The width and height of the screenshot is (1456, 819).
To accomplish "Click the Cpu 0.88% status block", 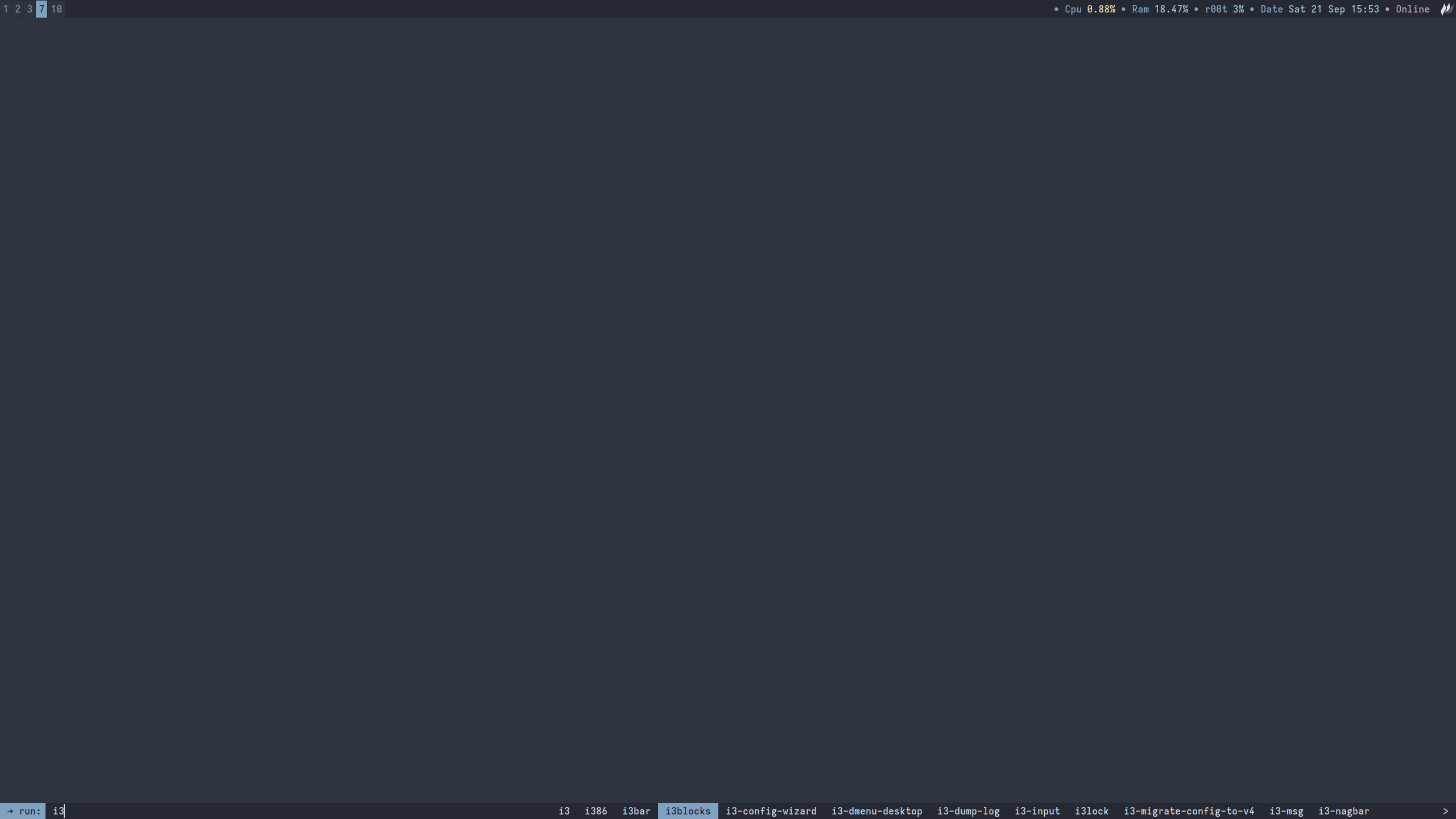I will pyautogui.click(x=1090, y=9).
